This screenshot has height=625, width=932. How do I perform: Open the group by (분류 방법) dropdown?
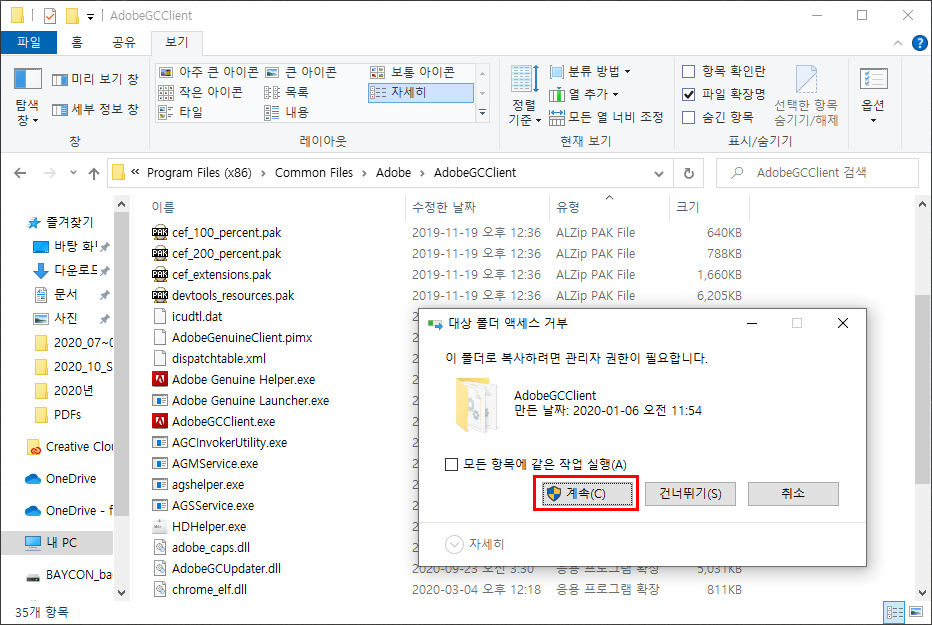point(590,72)
